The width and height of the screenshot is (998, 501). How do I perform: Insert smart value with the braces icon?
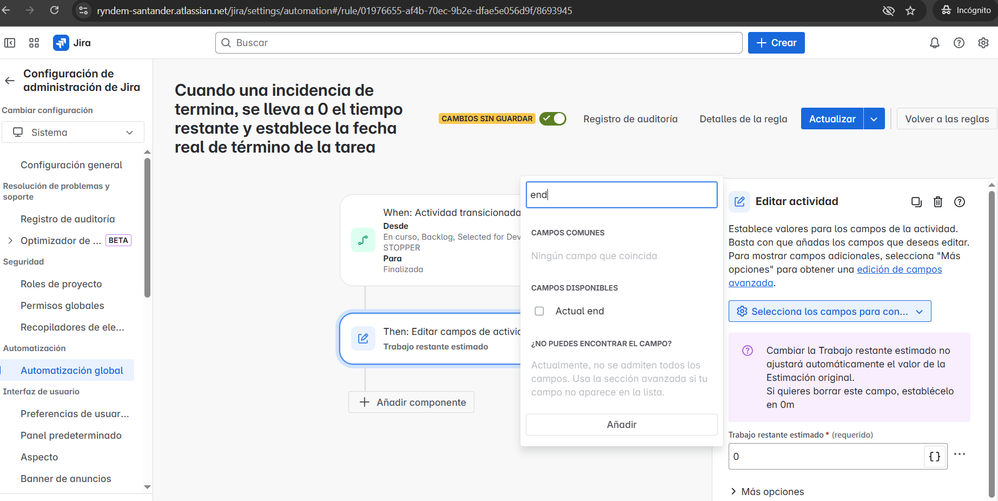(x=934, y=456)
